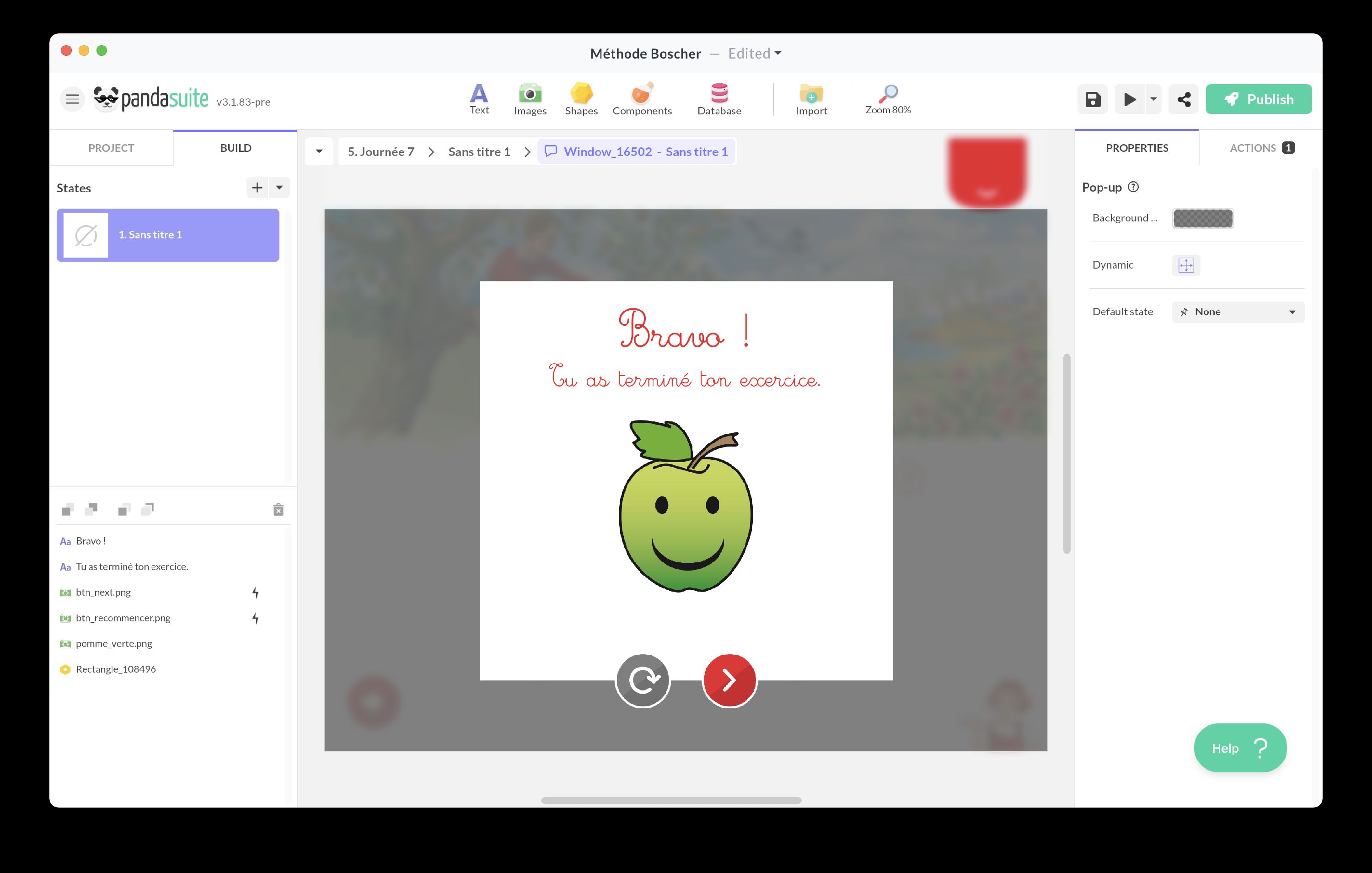
Task: Expand the Default state dropdown
Action: (1238, 312)
